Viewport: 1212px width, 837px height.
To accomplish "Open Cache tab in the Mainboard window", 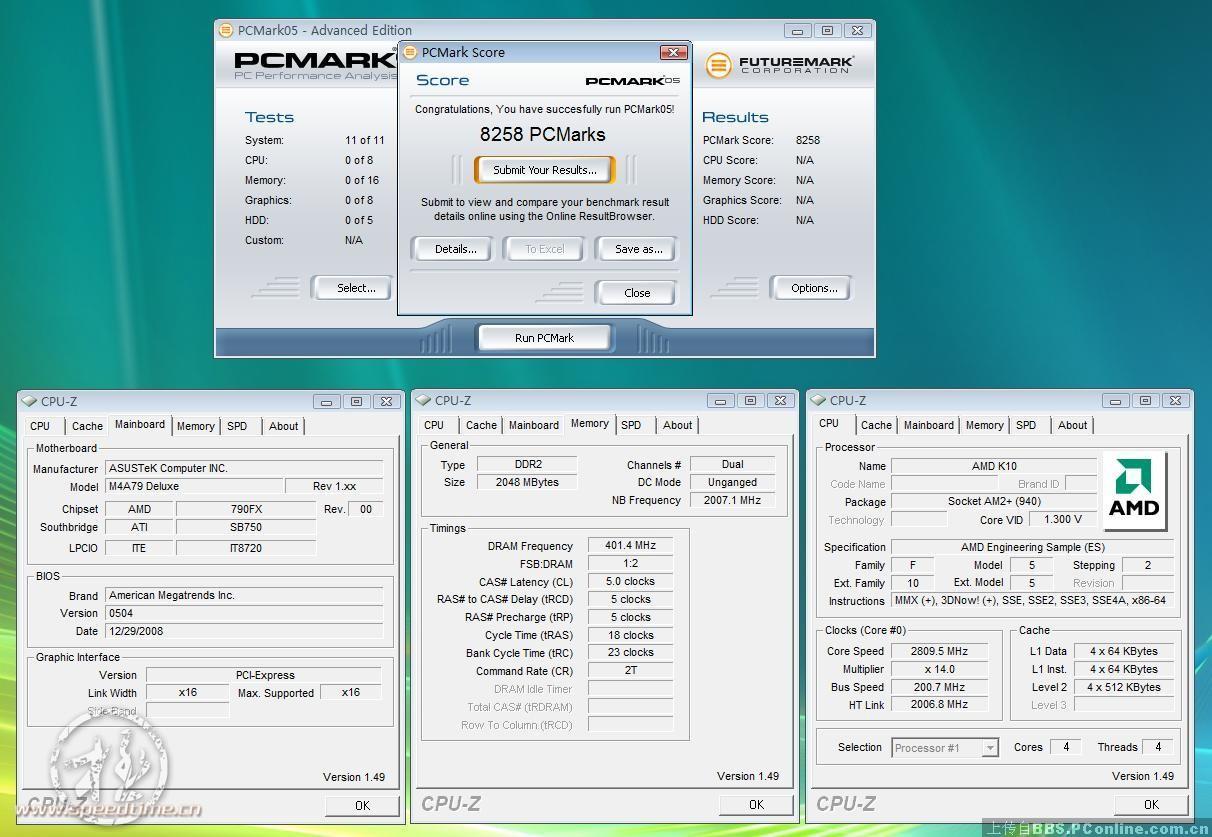I will [87, 426].
